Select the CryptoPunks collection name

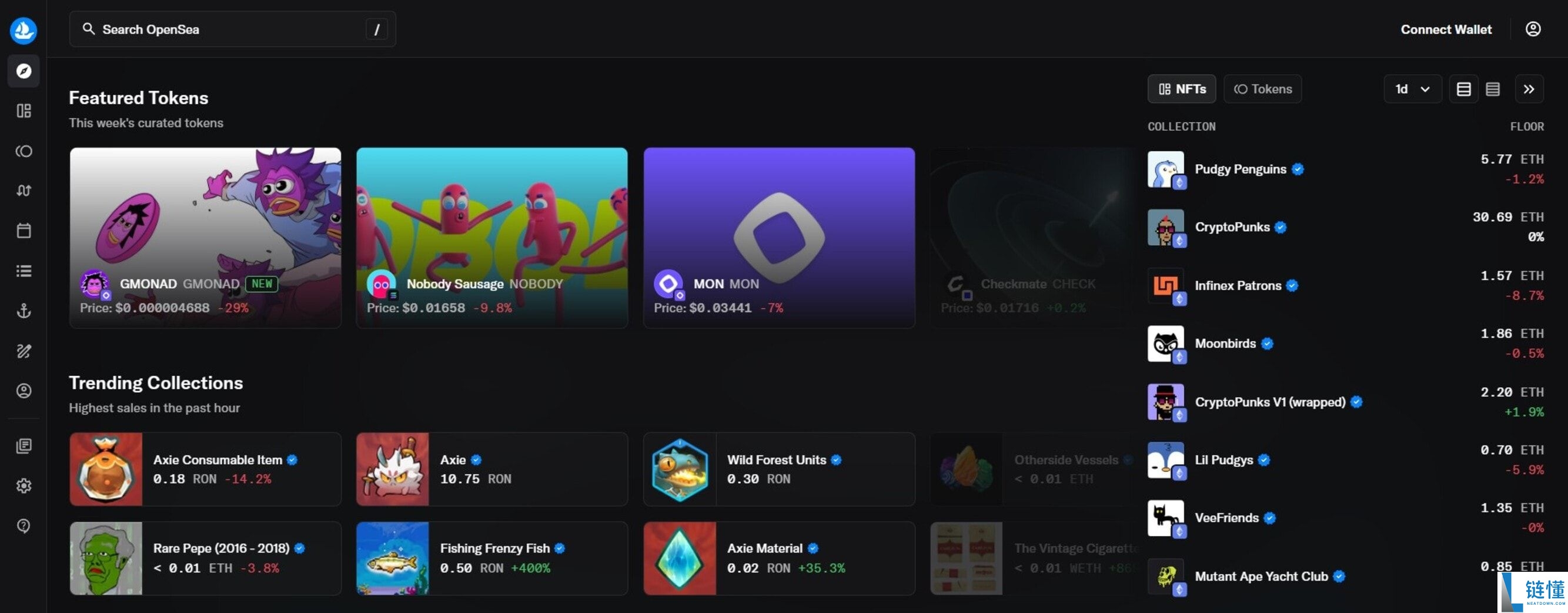1232,227
